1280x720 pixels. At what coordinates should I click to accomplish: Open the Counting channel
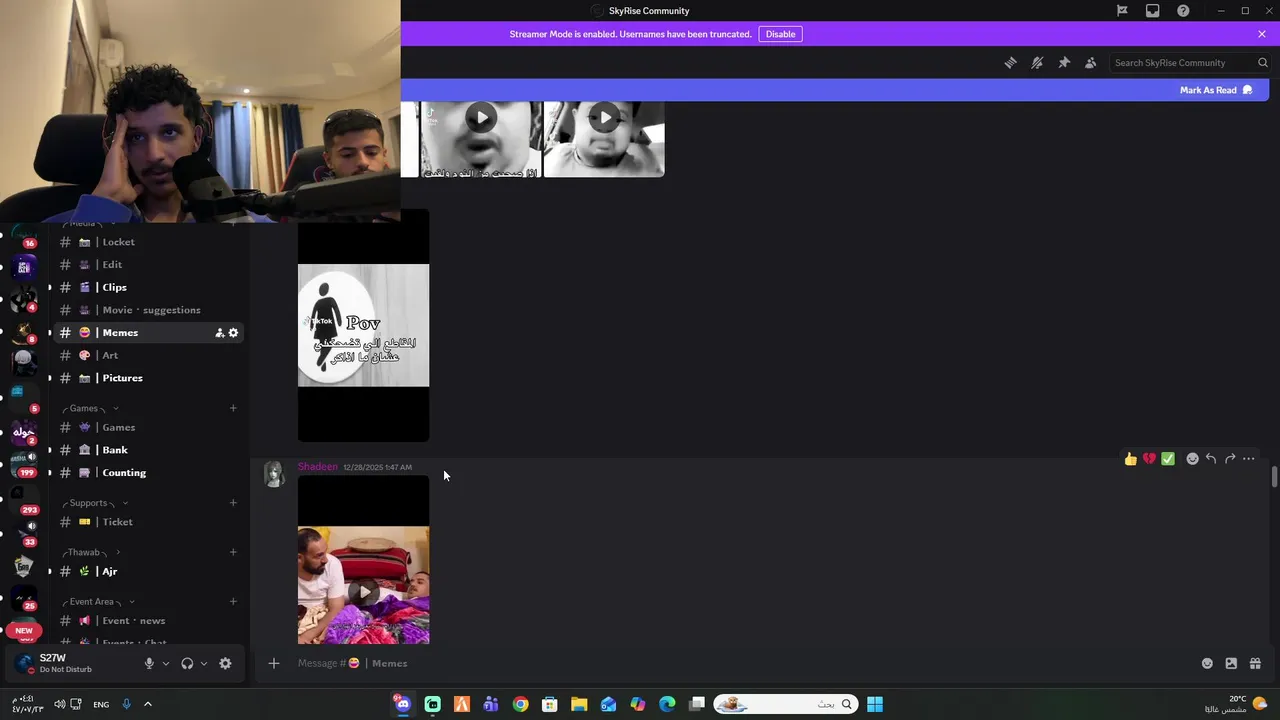point(150,473)
